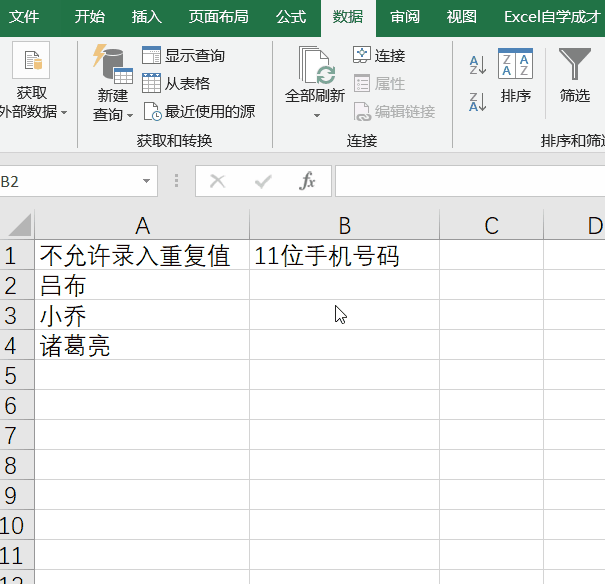Sort descending Z to A
This screenshot has height=584, width=605.
tap(477, 101)
